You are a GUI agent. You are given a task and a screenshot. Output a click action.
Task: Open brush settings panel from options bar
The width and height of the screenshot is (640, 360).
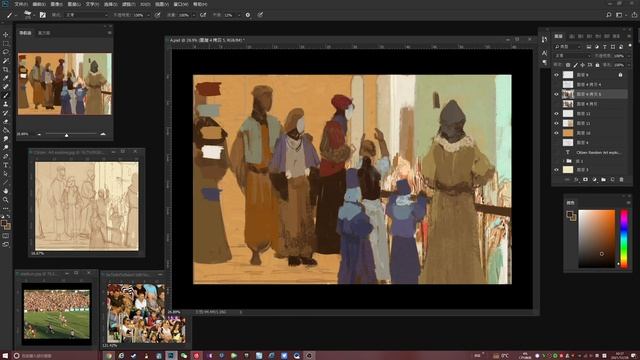point(42,15)
